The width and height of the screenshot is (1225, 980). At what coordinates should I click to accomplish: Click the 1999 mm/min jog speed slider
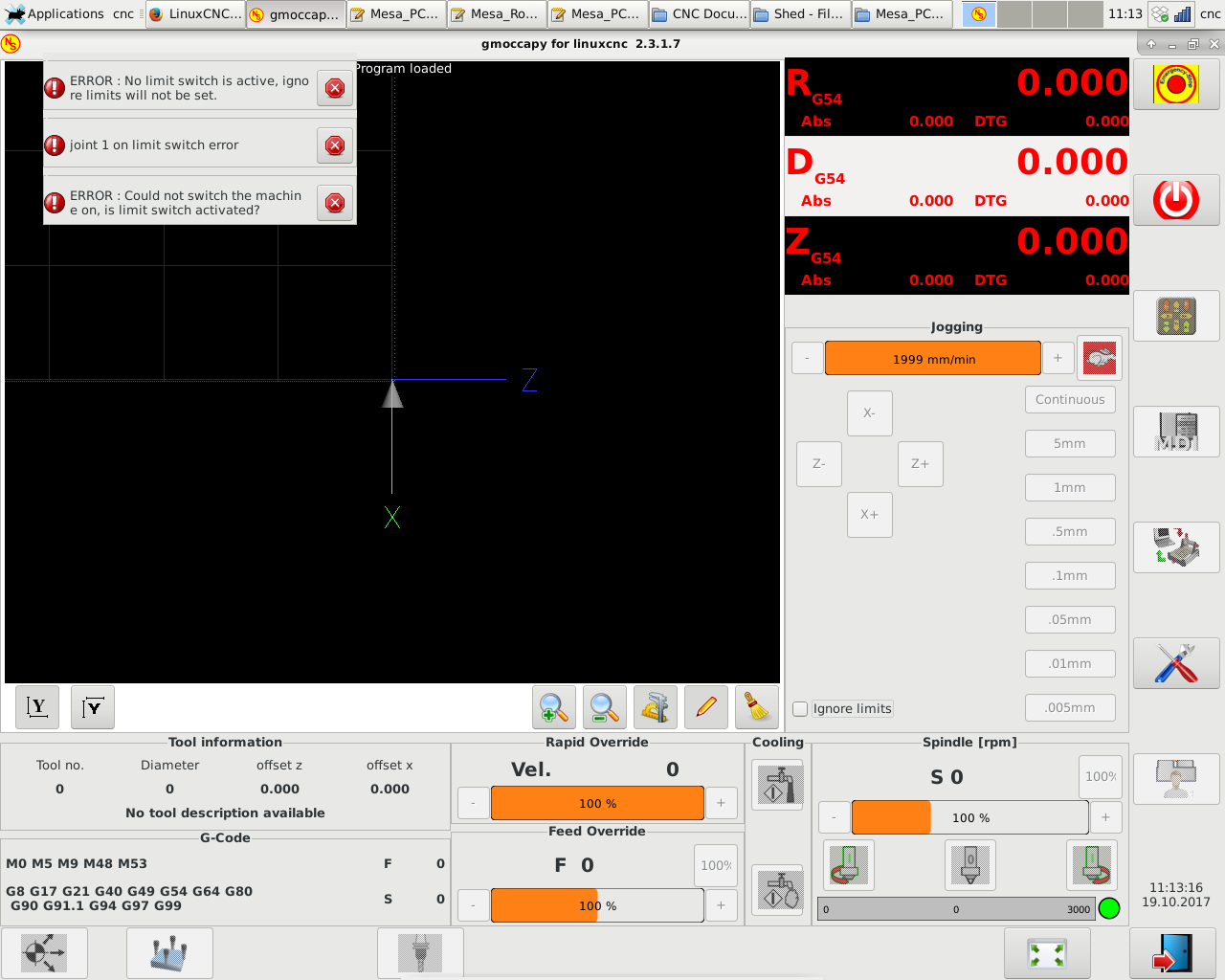coord(933,358)
